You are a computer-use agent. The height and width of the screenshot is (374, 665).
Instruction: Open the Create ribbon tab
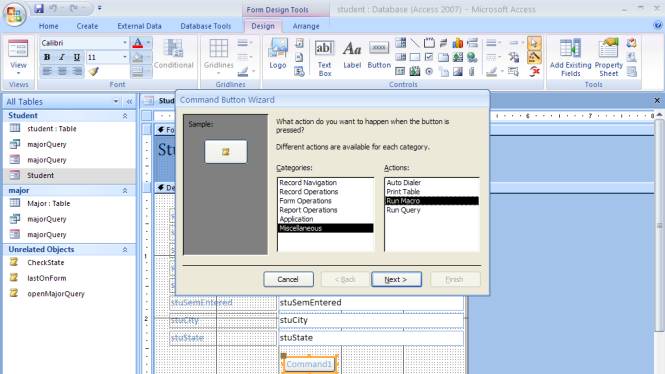pyautogui.click(x=87, y=26)
